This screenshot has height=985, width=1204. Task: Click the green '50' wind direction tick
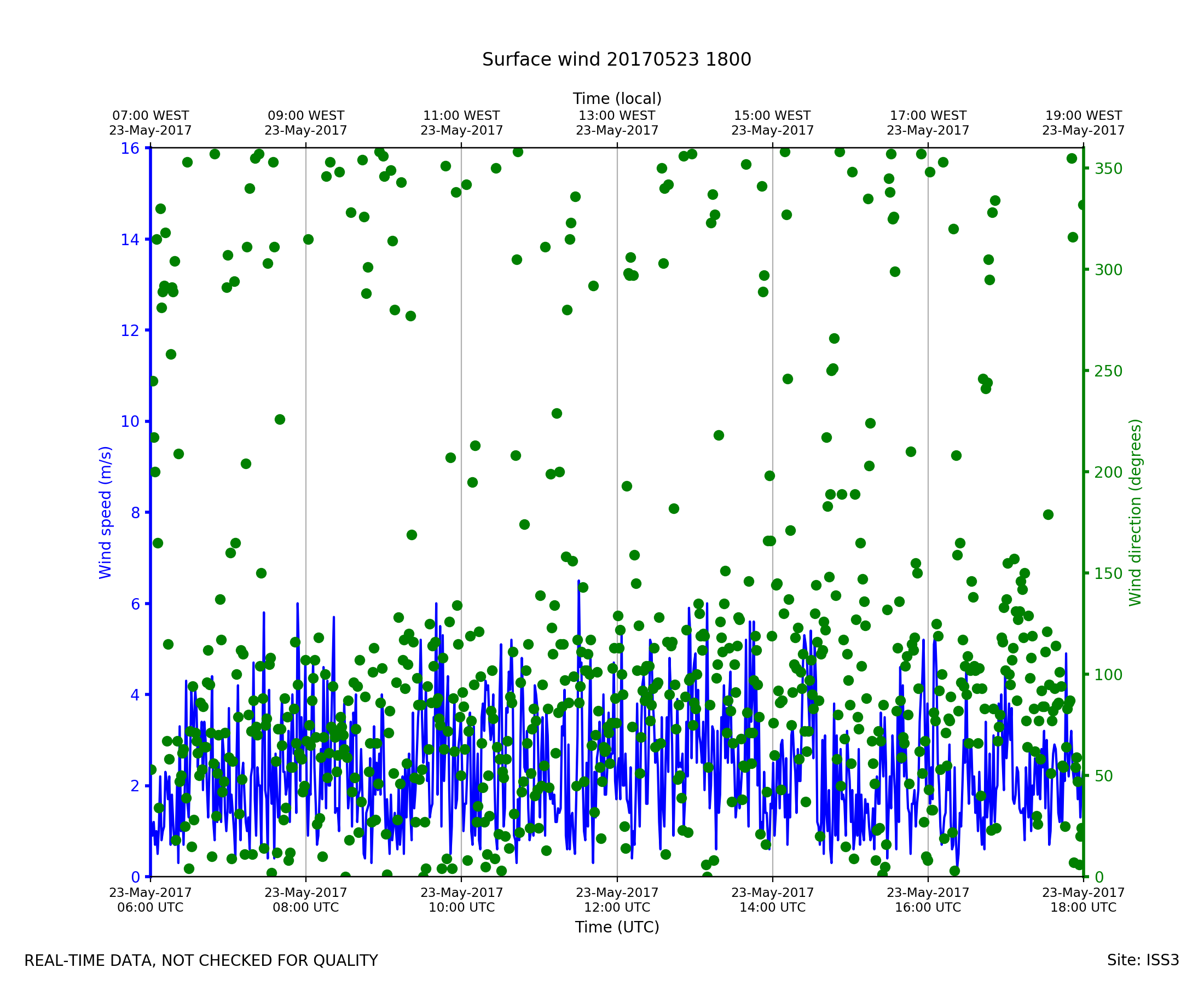point(1103,775)
